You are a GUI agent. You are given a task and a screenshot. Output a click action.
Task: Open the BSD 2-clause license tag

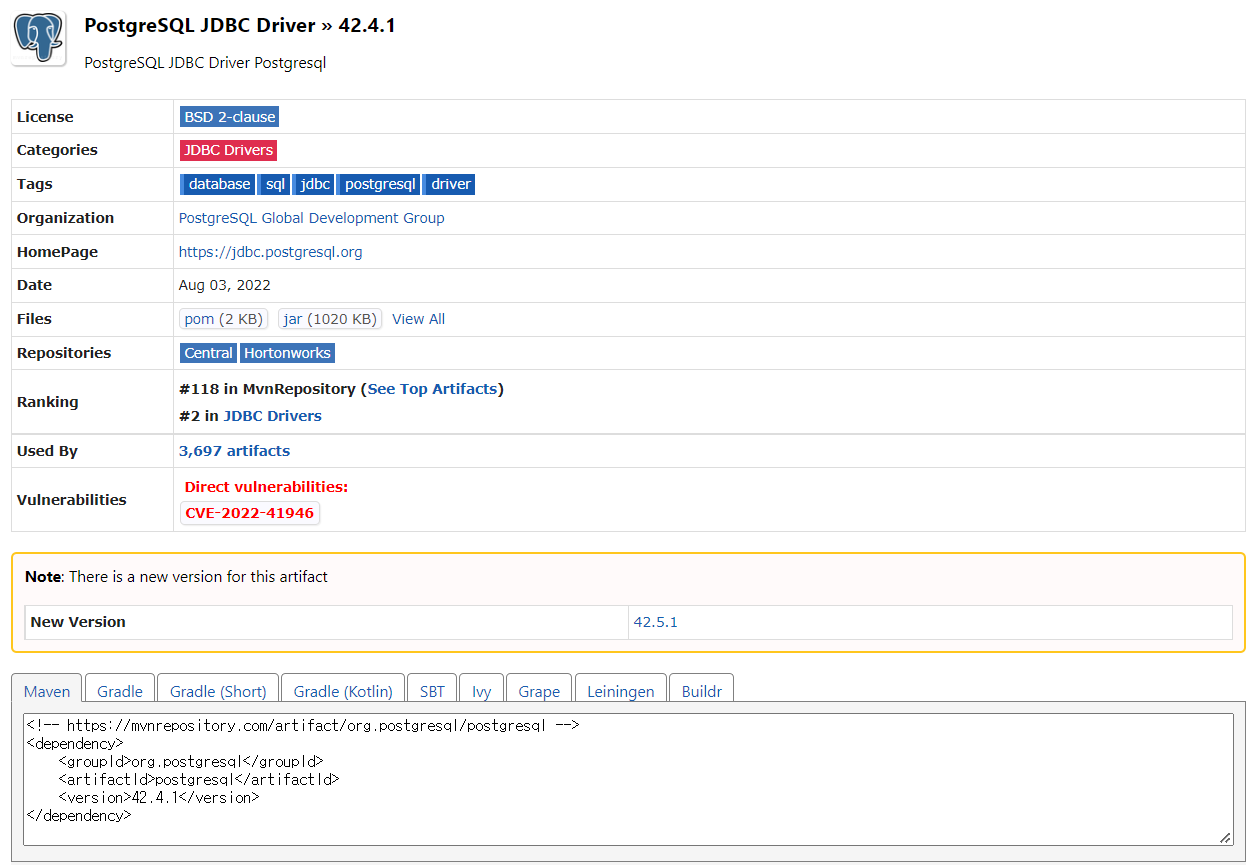230,117
